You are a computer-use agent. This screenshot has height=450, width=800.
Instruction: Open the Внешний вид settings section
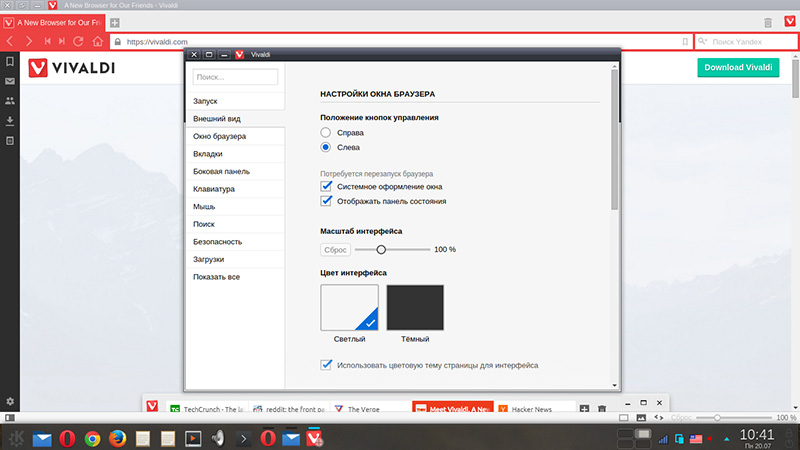[235, 118]
